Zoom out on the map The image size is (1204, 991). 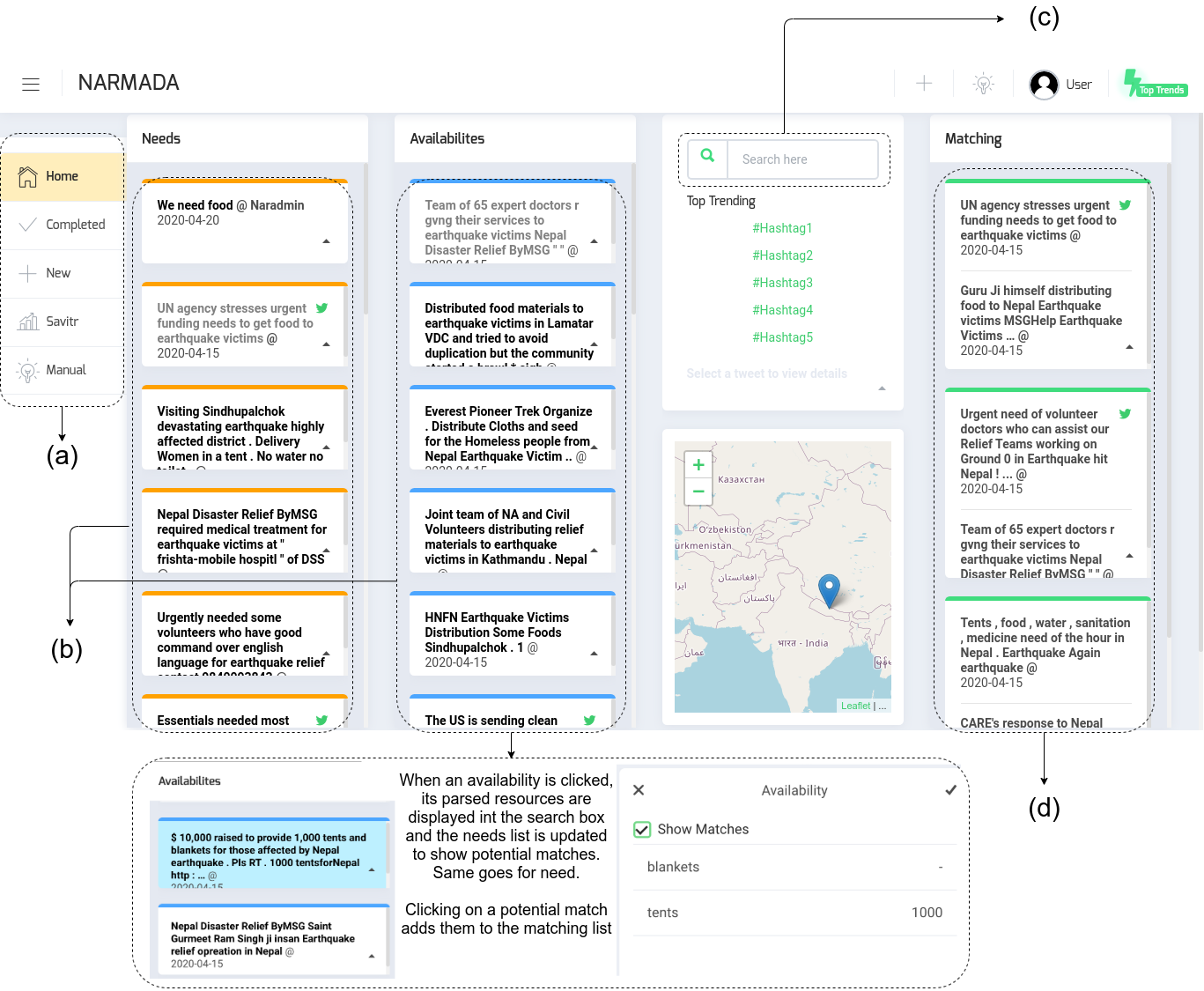(x=698, y=492)
